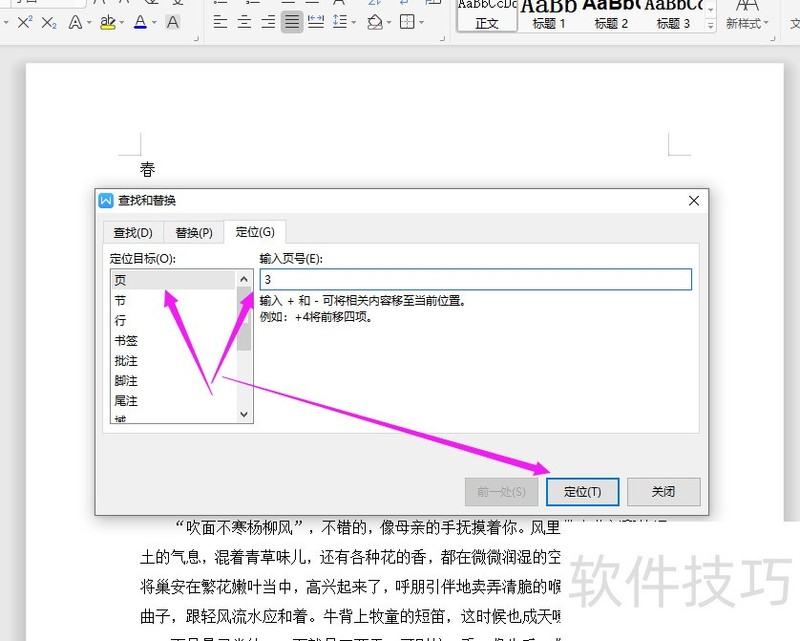Open the text effect dropdown arrow
Viewport: 800px width, 641px height.
(x=89, y=22)
